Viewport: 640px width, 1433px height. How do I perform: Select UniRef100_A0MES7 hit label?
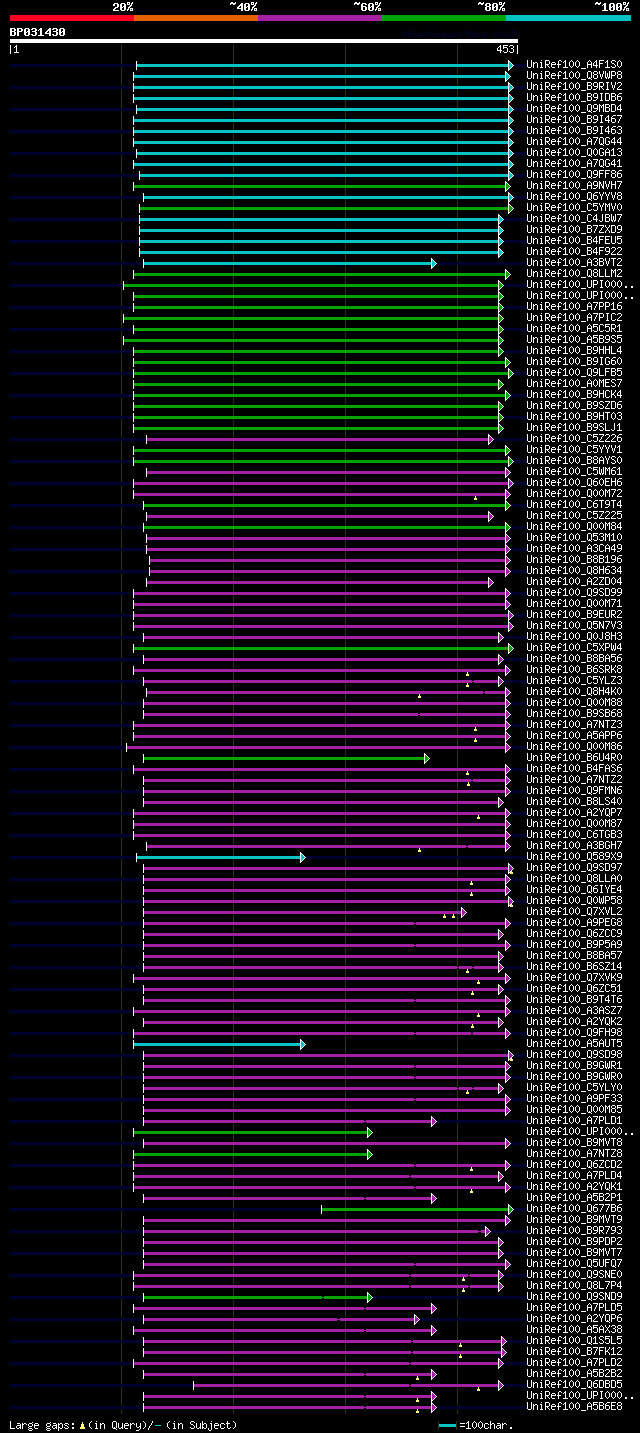[574, 383]
